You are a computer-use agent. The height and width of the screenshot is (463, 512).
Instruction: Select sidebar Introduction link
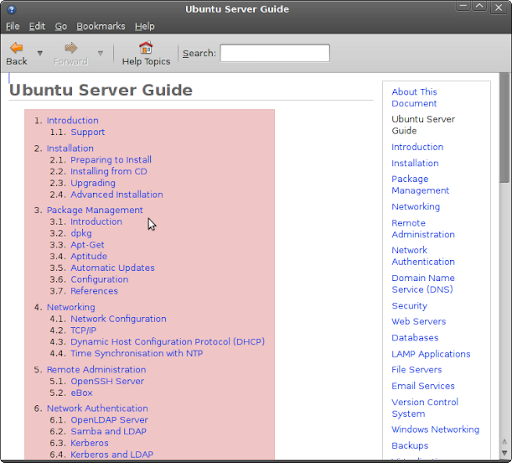tap(417, 147)
